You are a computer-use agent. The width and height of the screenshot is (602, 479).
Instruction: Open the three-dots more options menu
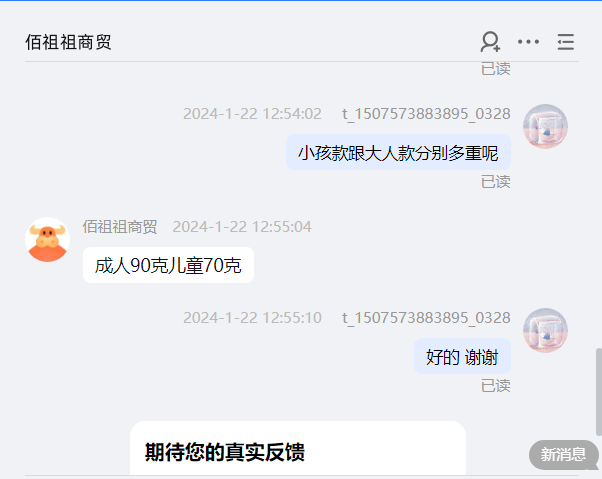click(x=528, y=41)
